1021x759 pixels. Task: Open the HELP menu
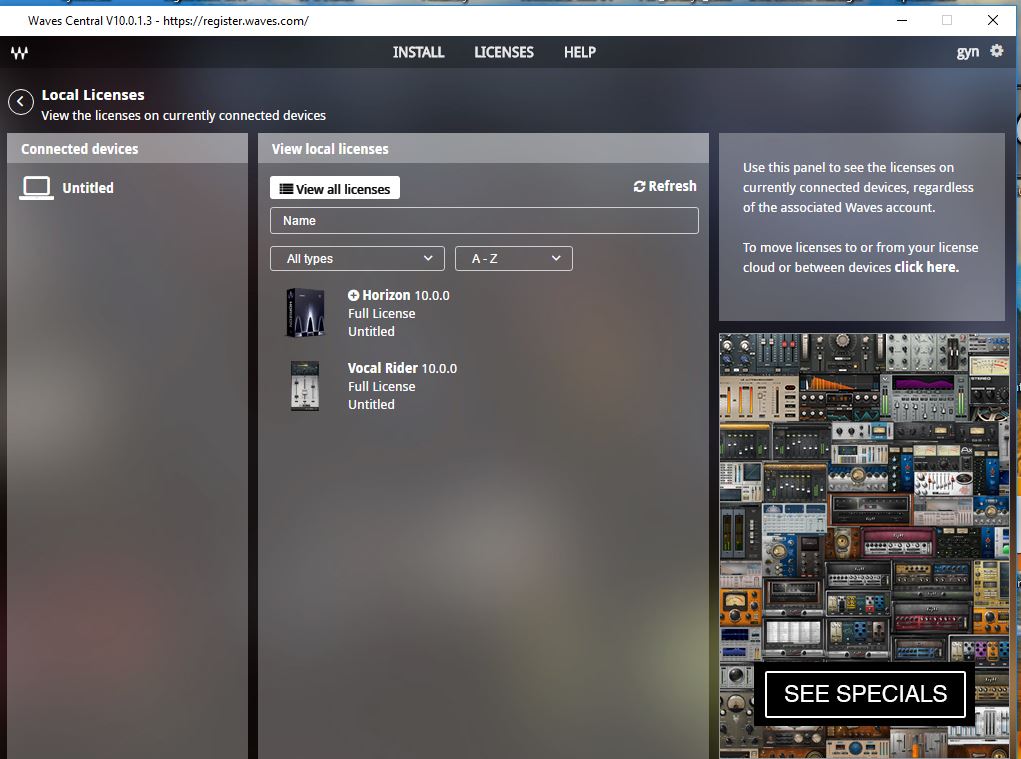point(580,52)
